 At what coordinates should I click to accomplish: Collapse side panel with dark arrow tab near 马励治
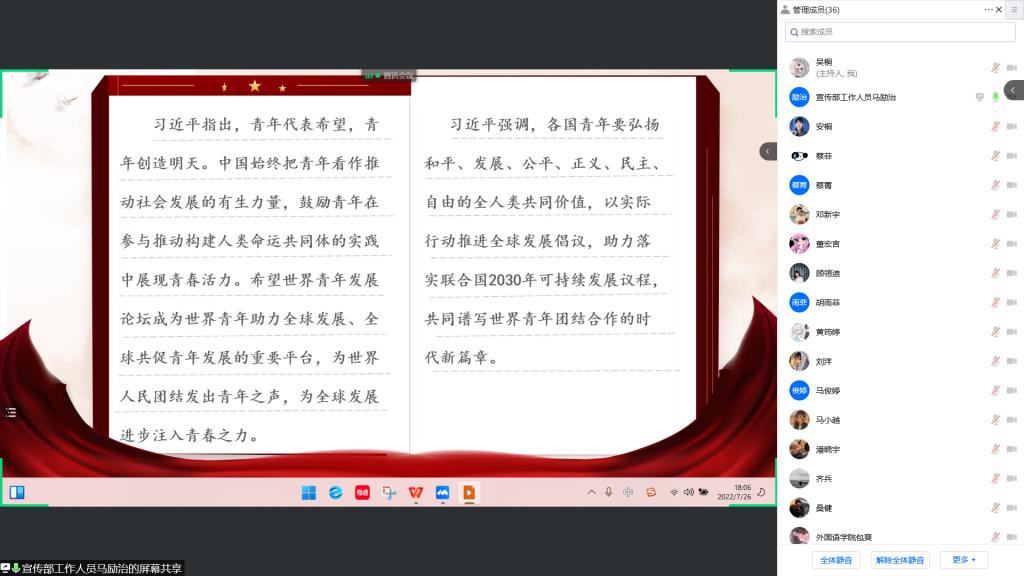pos(1014,90)
